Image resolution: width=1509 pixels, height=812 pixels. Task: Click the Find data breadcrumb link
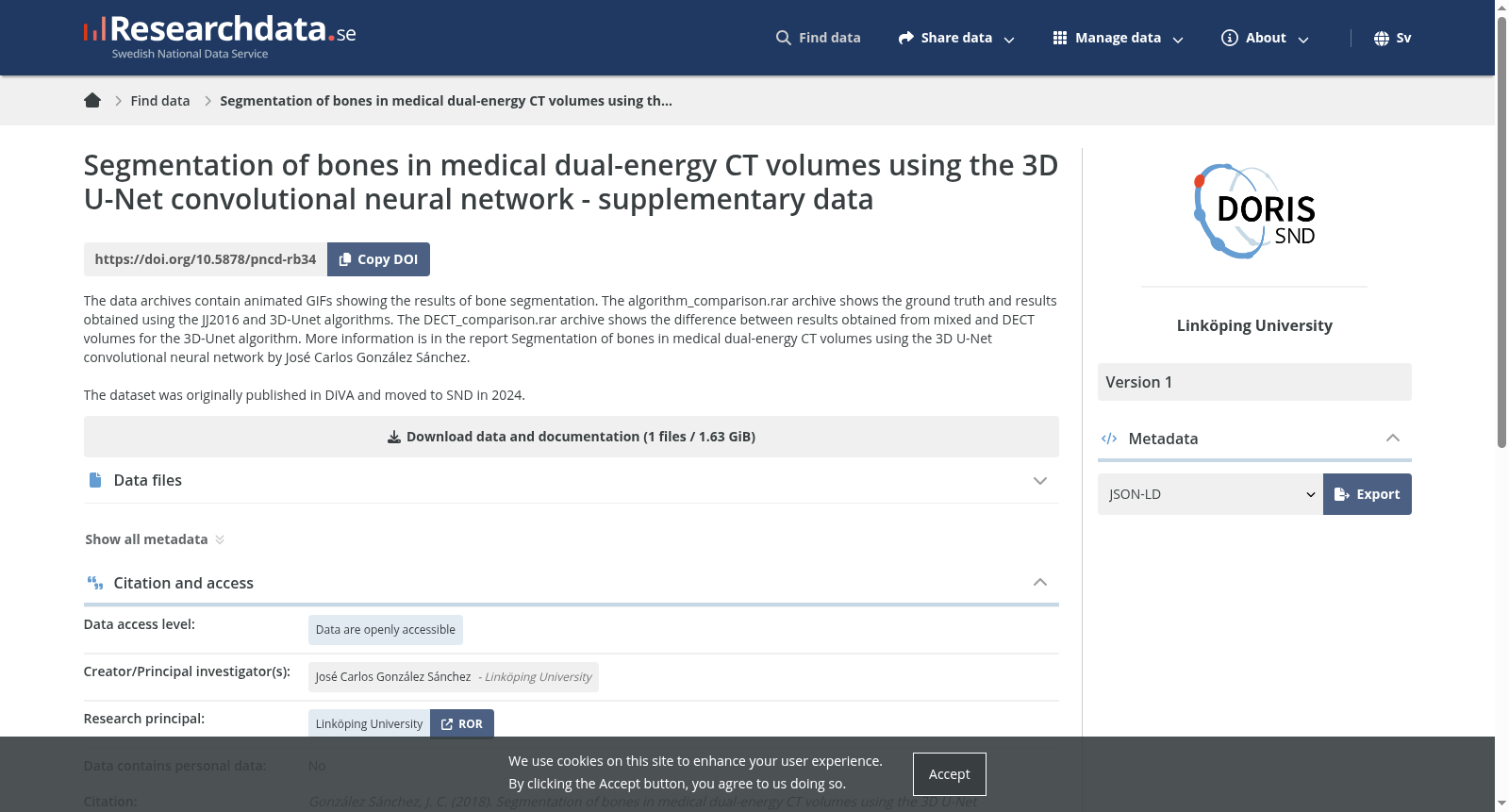[160, 101]
